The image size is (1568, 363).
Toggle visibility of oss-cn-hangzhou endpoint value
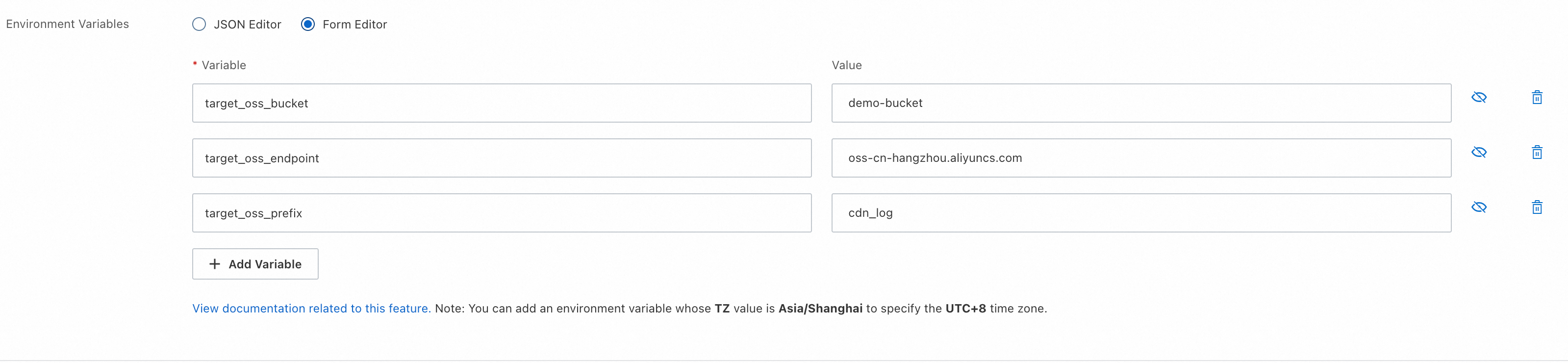[x=1479, y=152]
